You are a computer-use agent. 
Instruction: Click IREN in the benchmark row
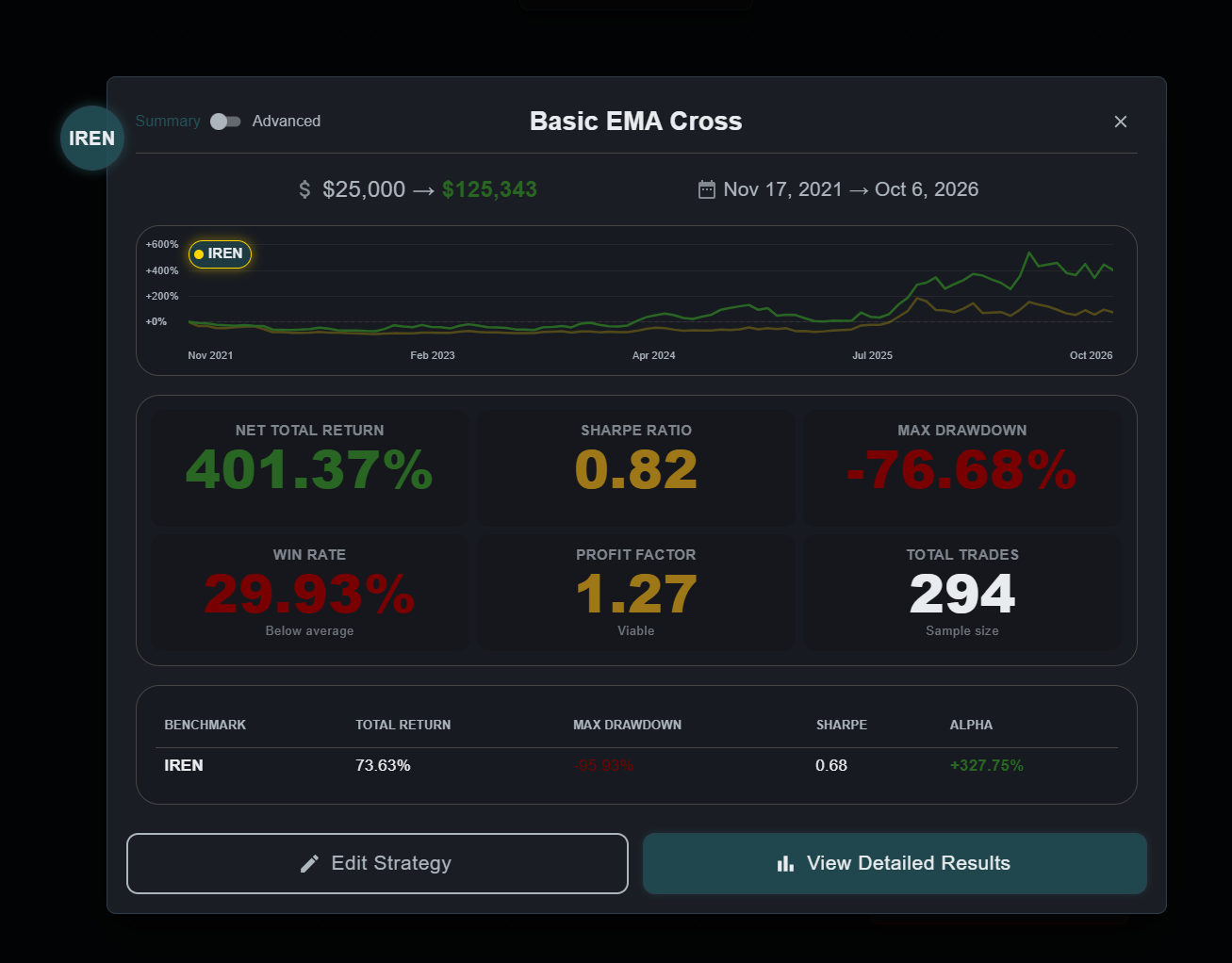pos(184,765)
